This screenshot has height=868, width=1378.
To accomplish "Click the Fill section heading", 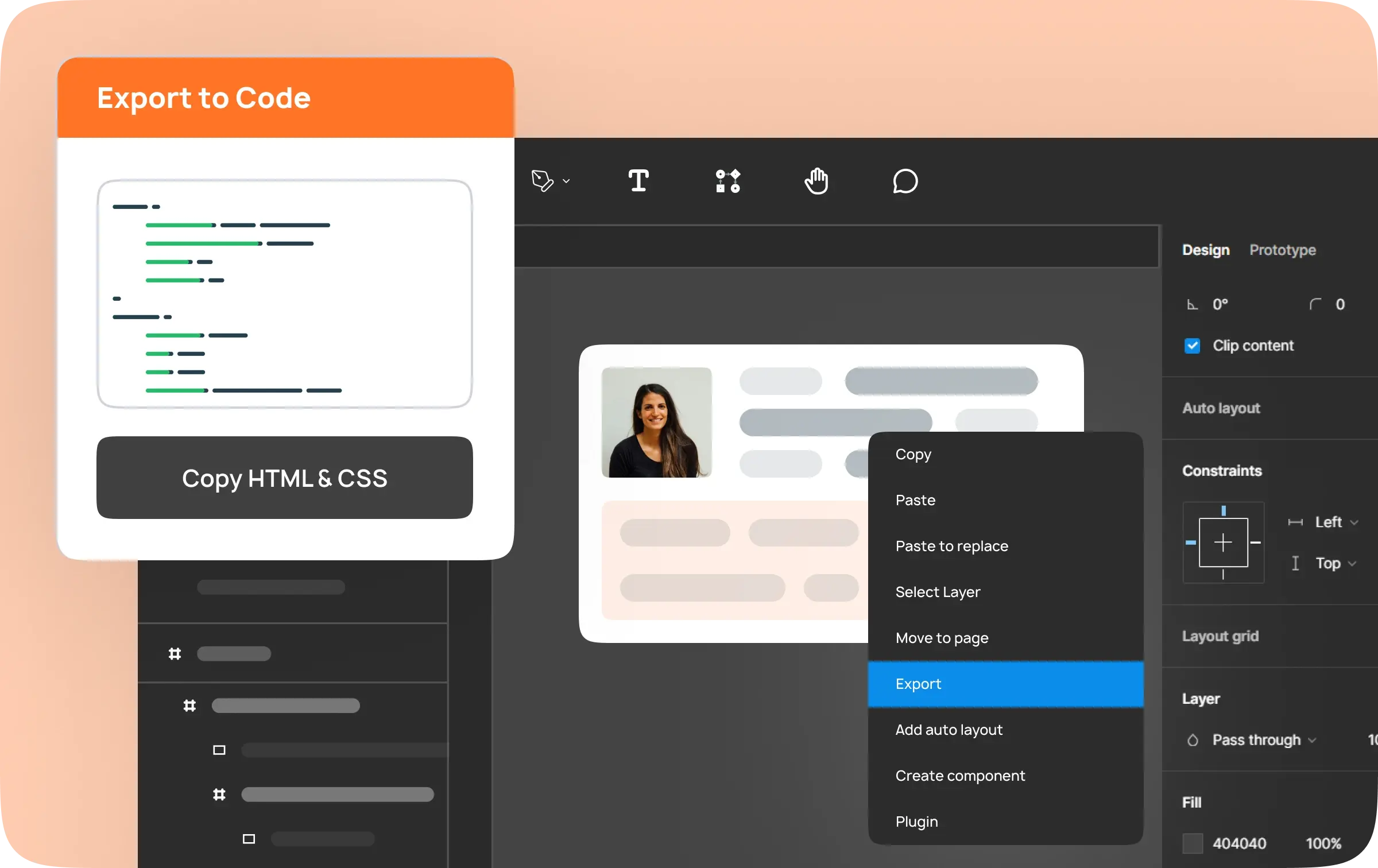I will click(x=1191, y=803).
